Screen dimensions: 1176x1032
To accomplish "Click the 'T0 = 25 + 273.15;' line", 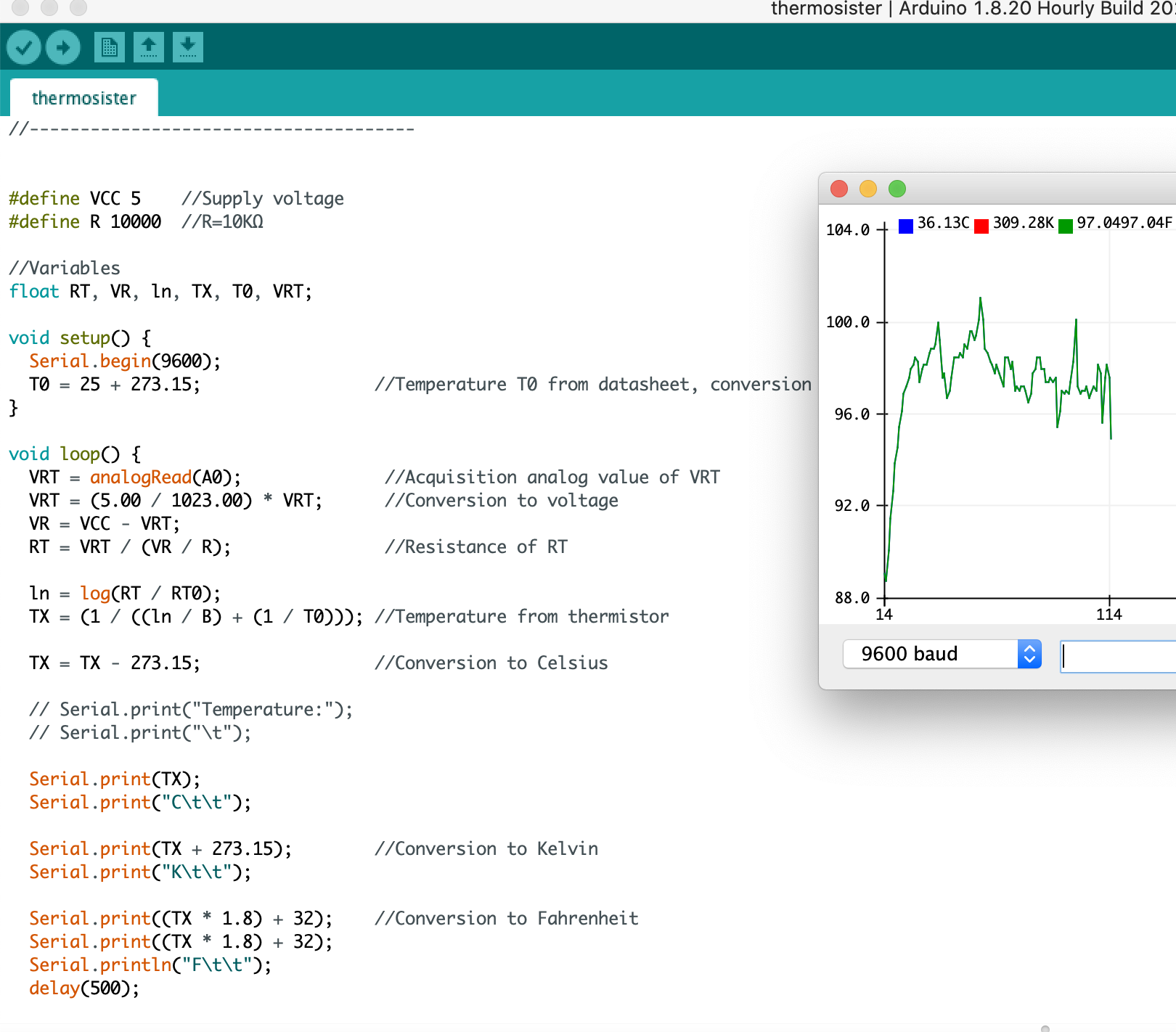I will 115,385.
